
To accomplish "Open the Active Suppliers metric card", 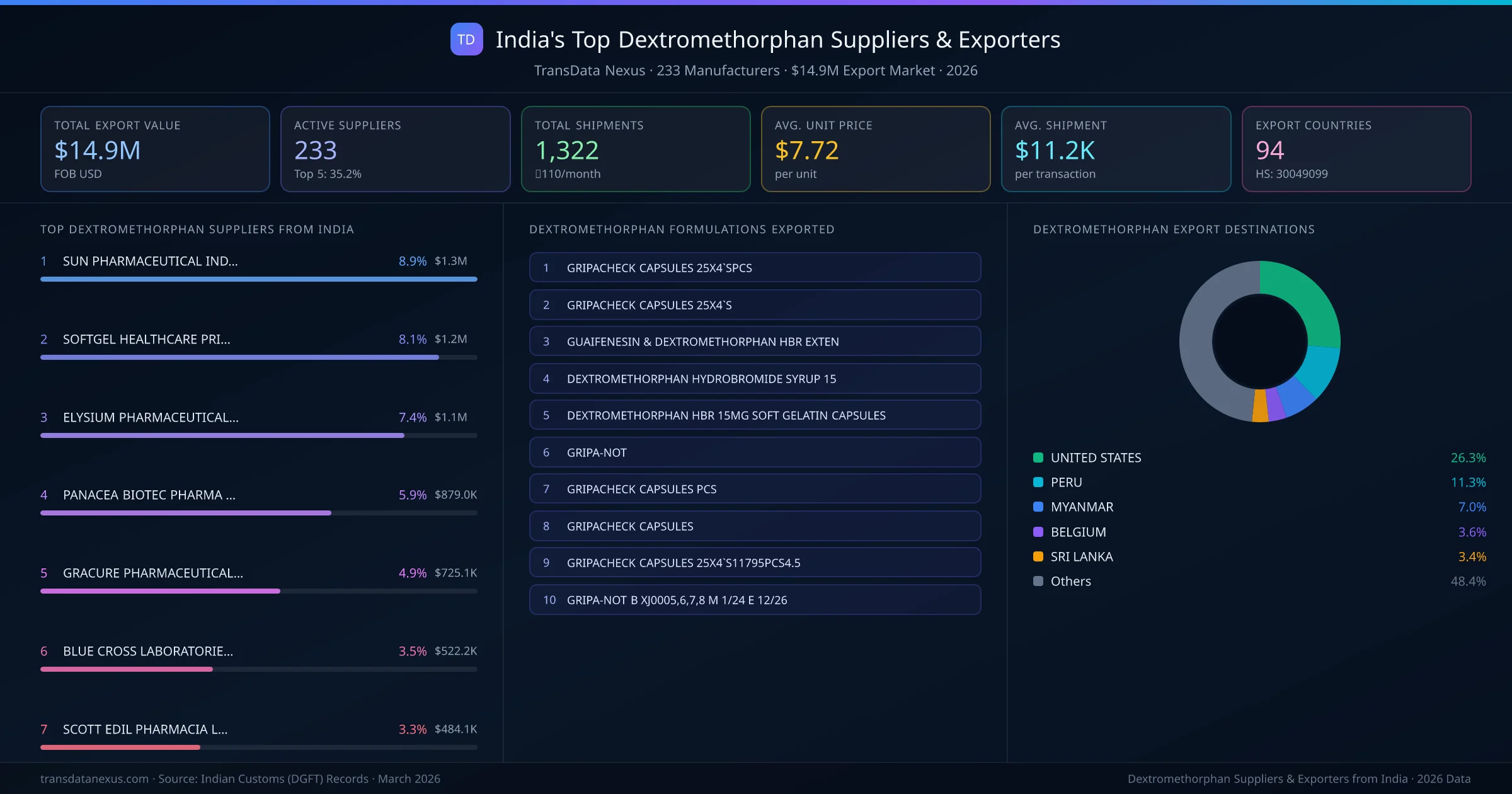I will (395, 149).
